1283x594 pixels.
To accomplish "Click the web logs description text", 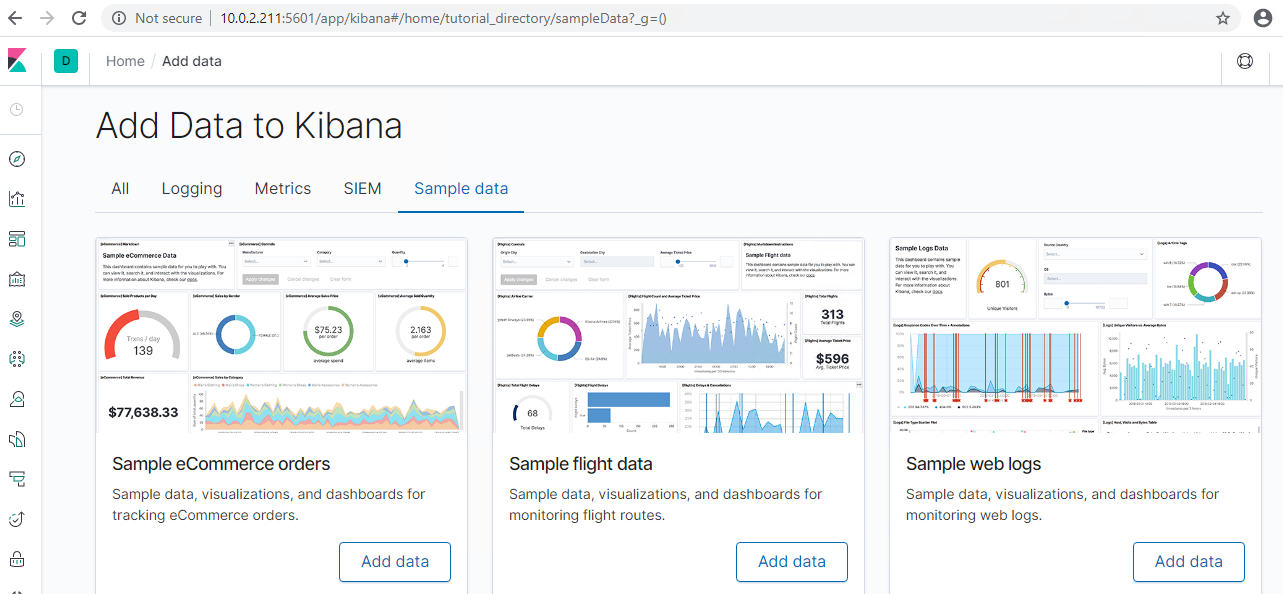I will (1063, 505).
